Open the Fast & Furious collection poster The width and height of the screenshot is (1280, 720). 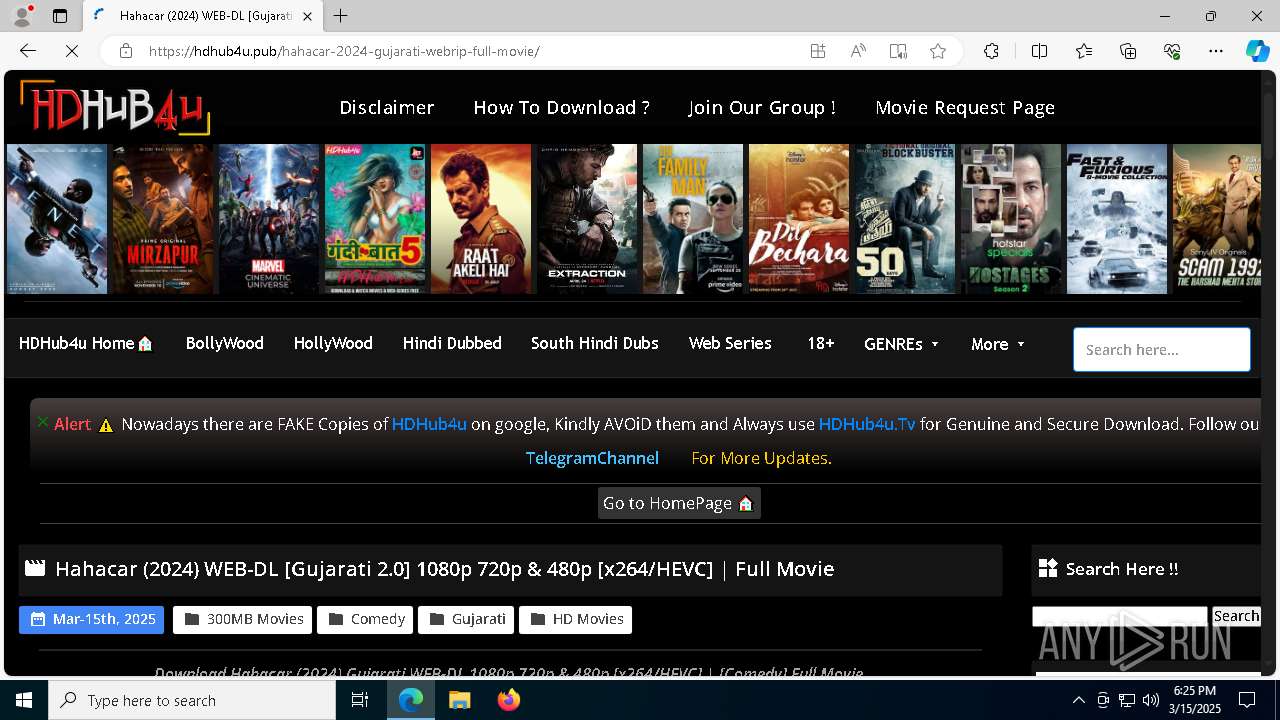click(x=1117, y=219)
